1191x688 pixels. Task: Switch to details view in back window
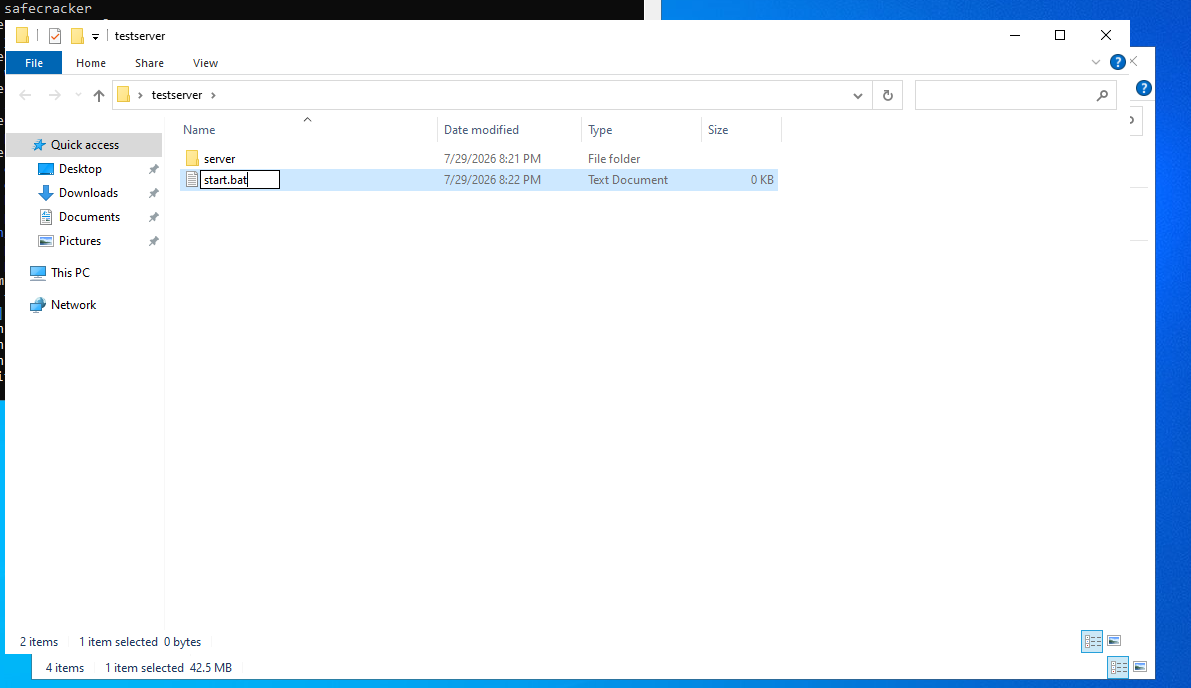(1118, 667)
